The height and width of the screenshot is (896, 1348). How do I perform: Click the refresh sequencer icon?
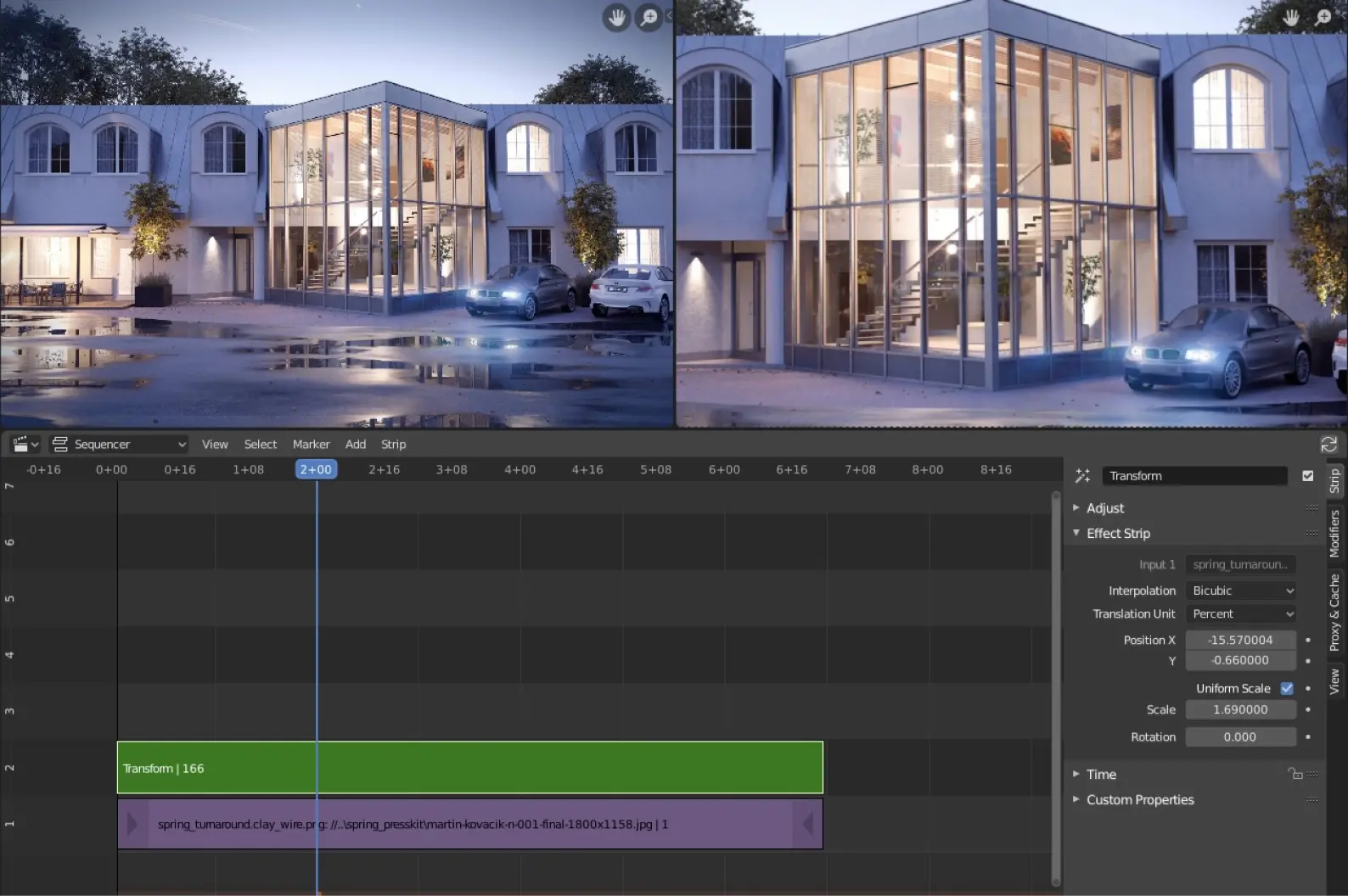coord(1328,444)
